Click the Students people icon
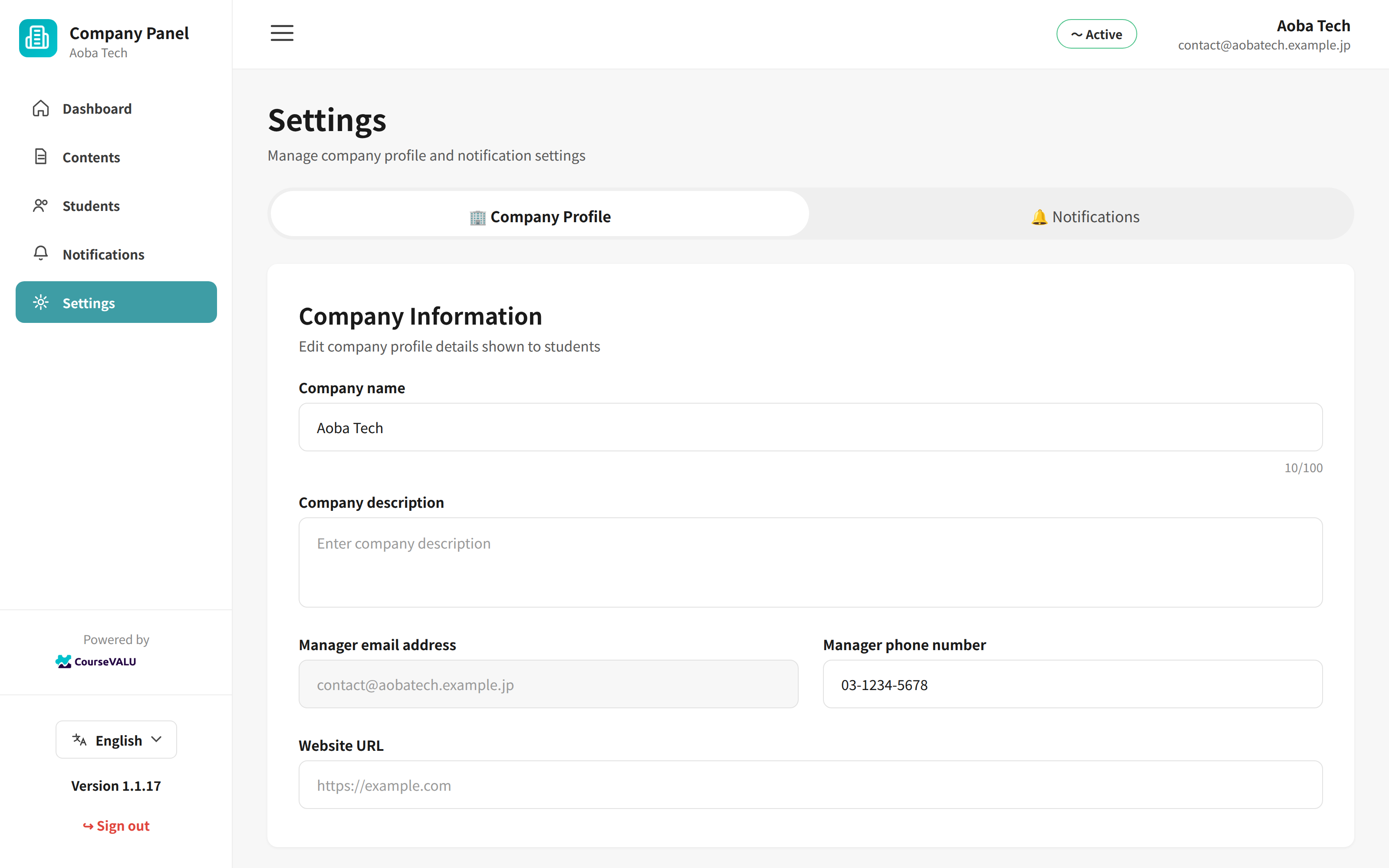The width and height of the screenshot is (1389, 868). click(x=40, y=206)
